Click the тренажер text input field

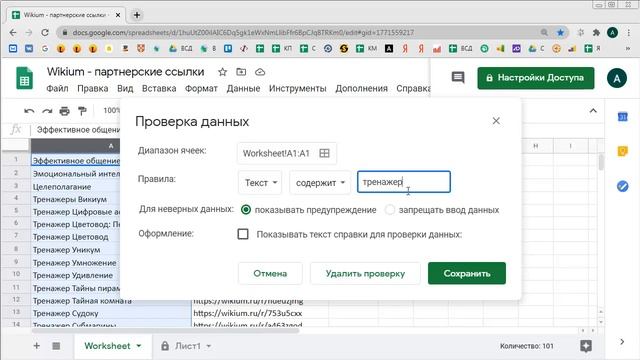tap(404, 182)
